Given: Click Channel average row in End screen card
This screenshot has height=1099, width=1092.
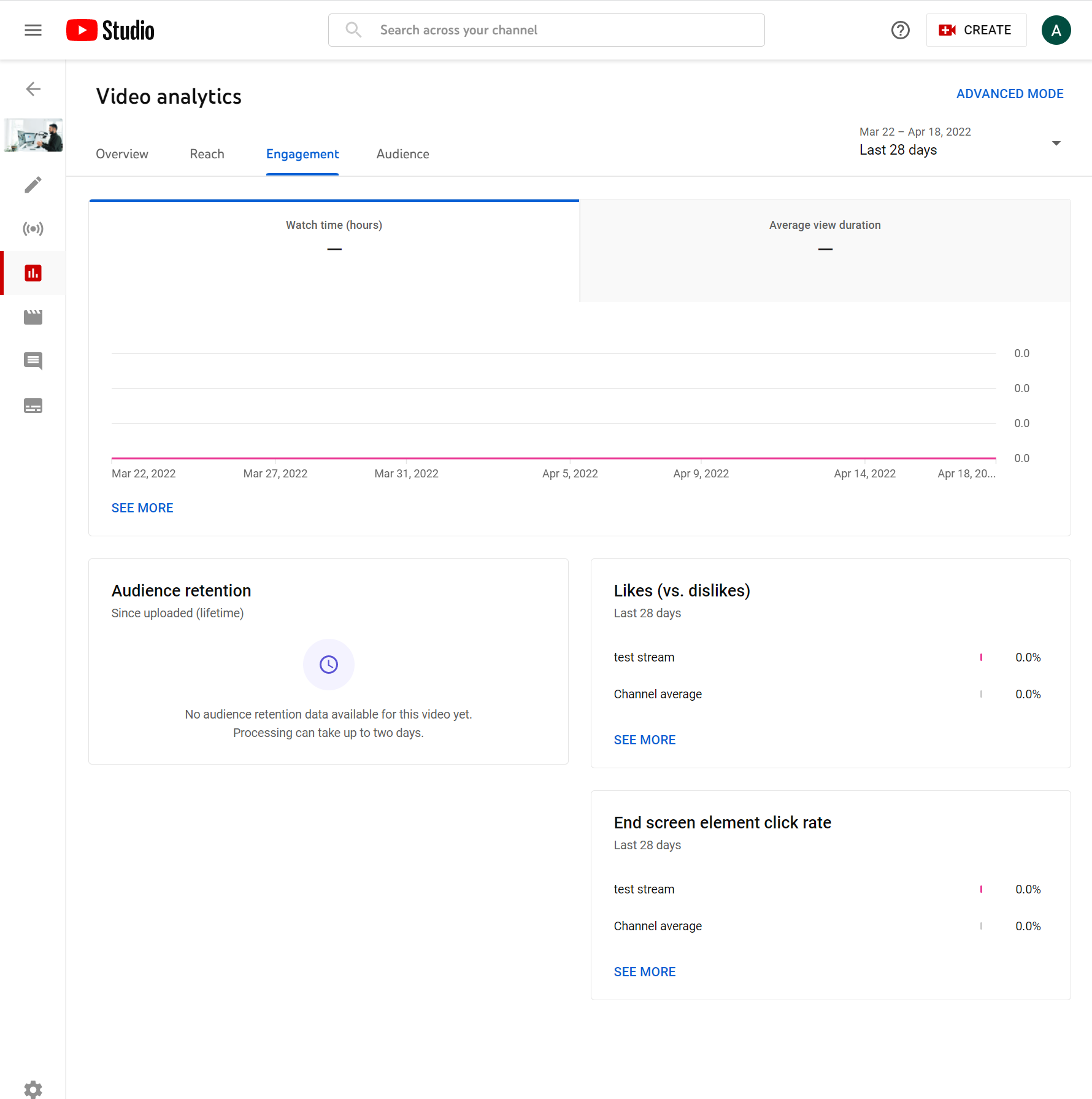Looking at the screenshot, I should [x=828, y=926].
